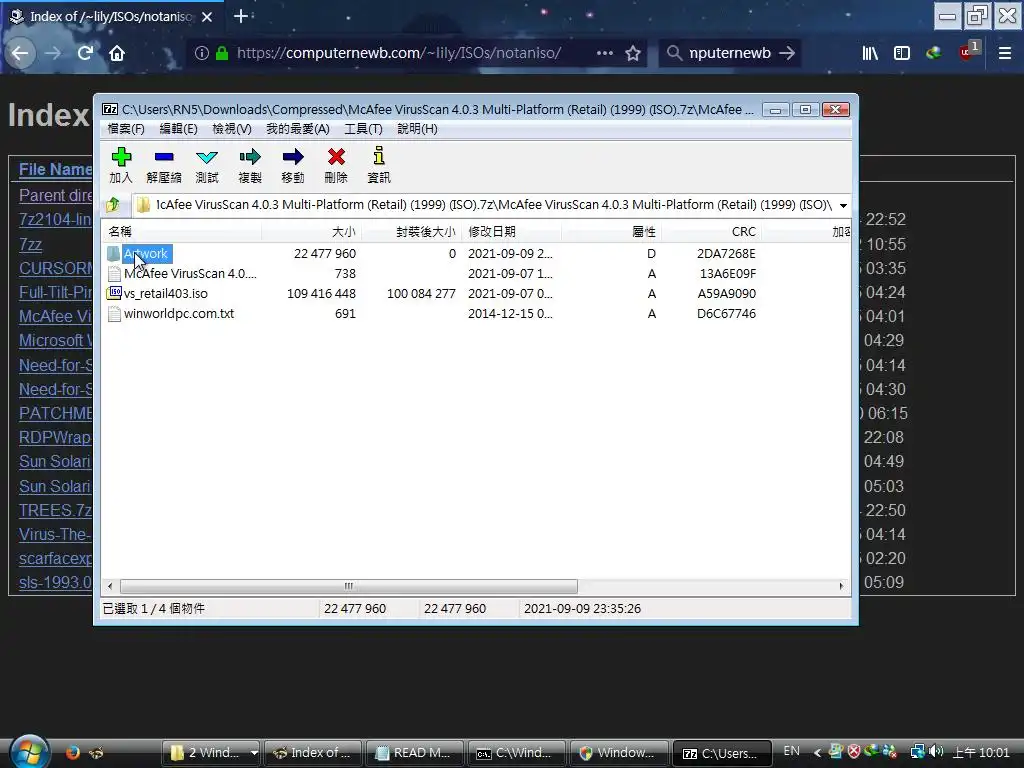This screenshot has height=768, width=1024.
Task: Click the green Add (加入) toolbar icon
Action: point(121,157)
